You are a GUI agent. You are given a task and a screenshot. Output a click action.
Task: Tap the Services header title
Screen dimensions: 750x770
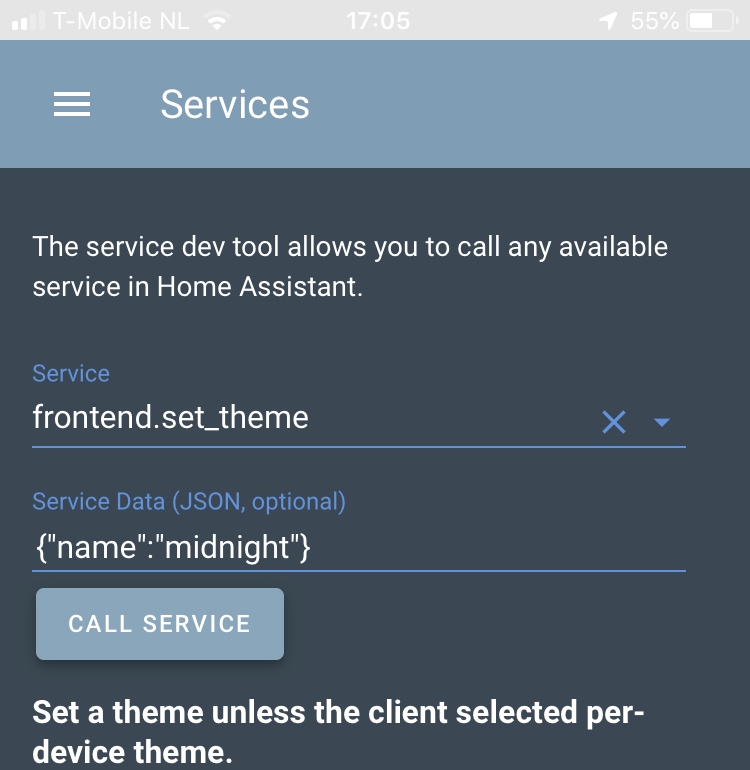point(235,104)
